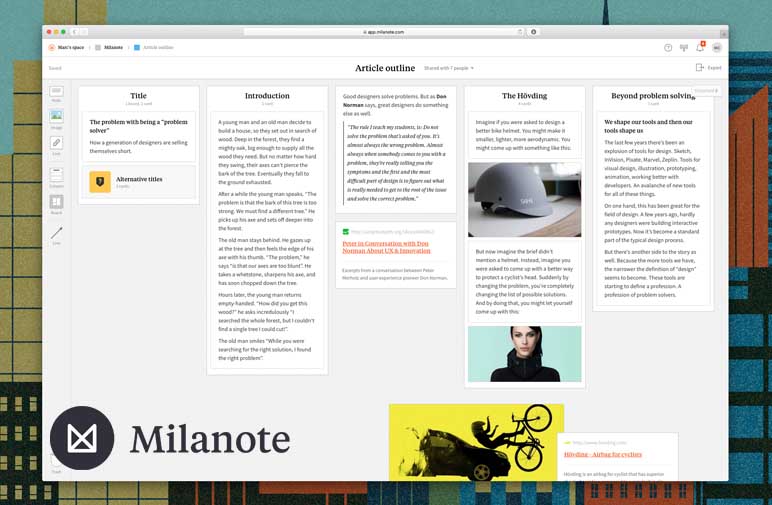Open notifications bell with red badge
The width and height of the screenshot is (772, 505).
[700, 47]
